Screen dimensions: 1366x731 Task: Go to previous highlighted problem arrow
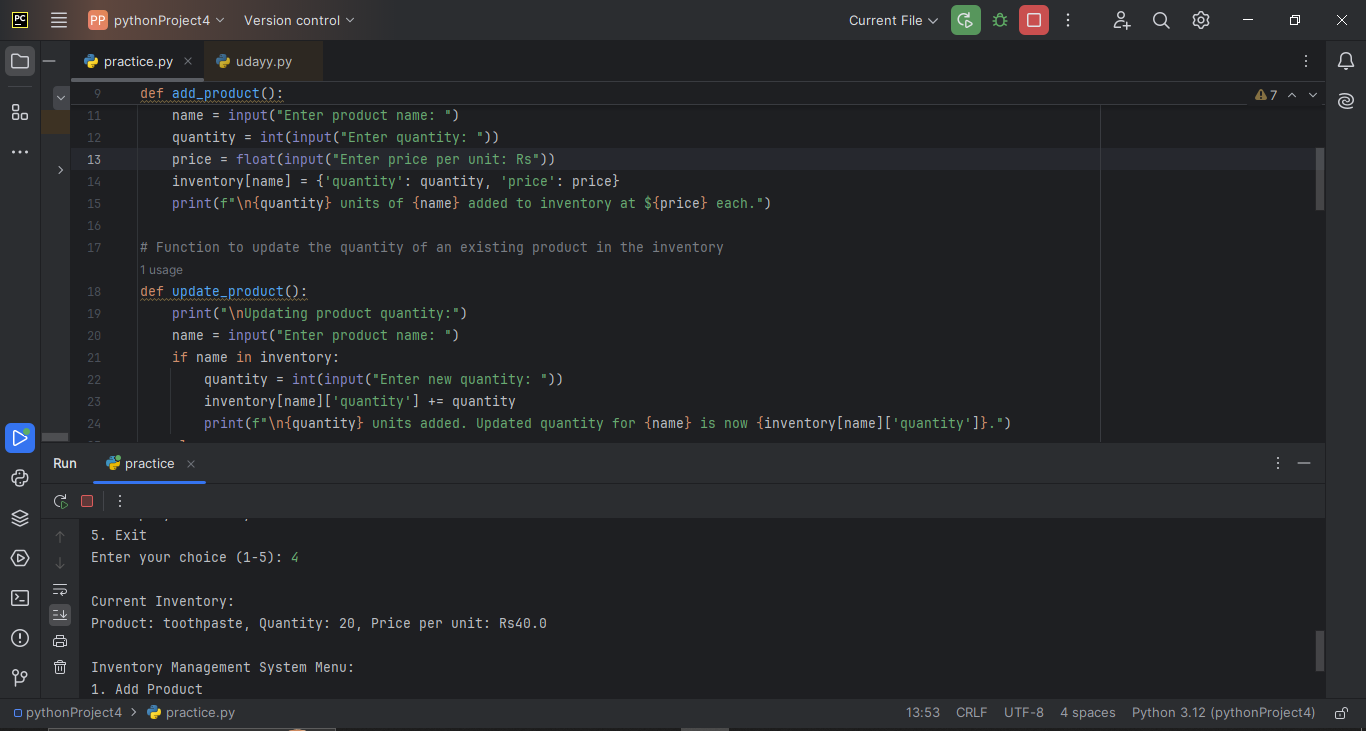click(x=1292, y=95)
